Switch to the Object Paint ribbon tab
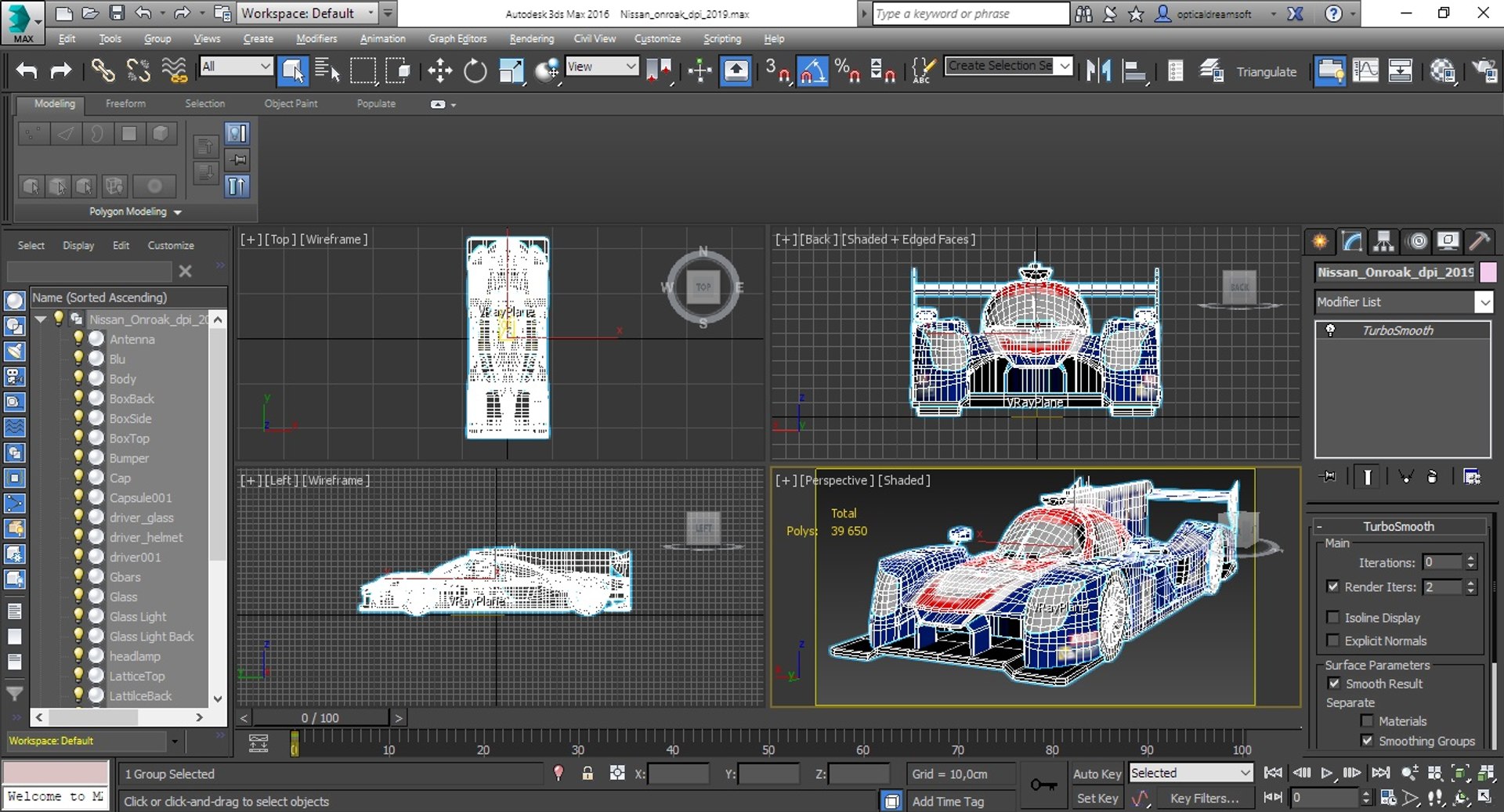This screenshot has height=812, width=1504. coord(291,103)
